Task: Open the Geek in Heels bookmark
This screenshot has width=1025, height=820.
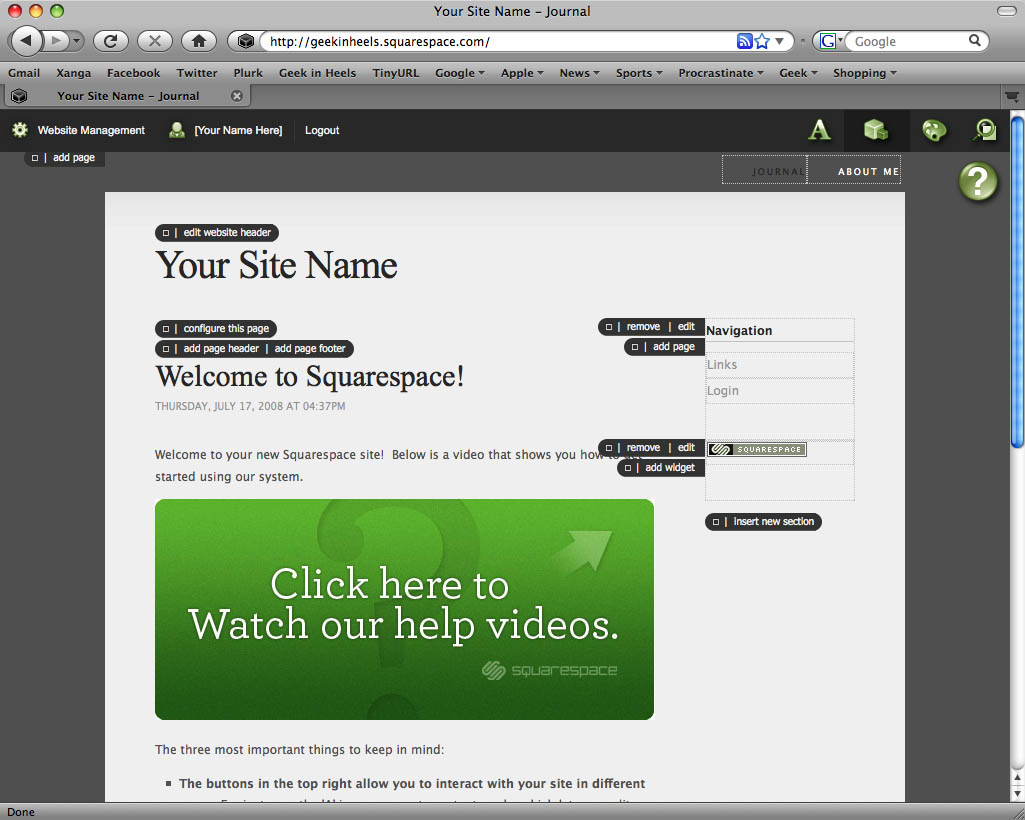Action: (x=317, y=73)
